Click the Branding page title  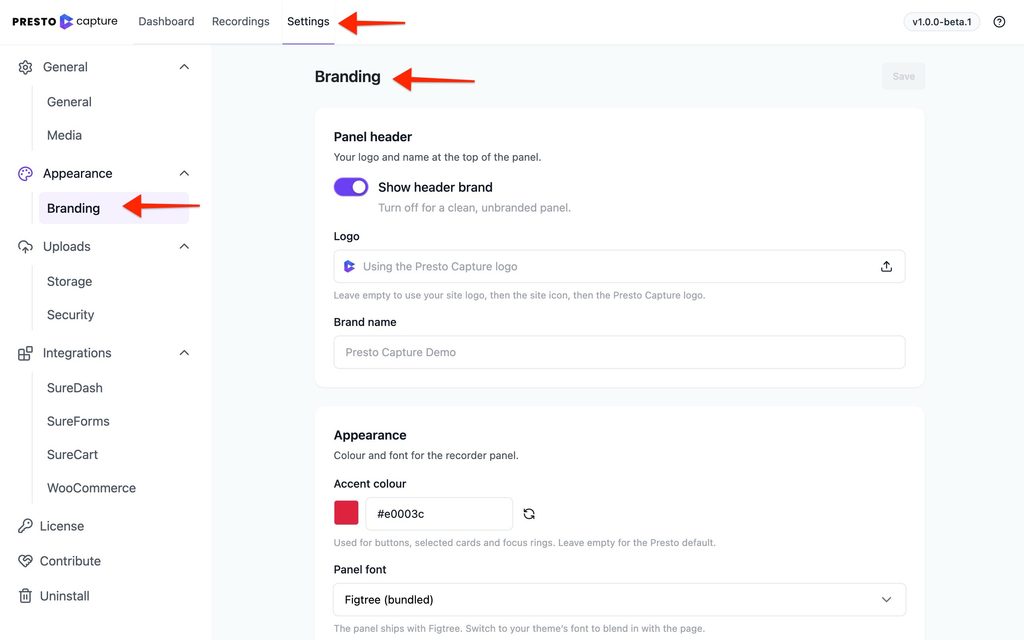(x=347, y=77)
